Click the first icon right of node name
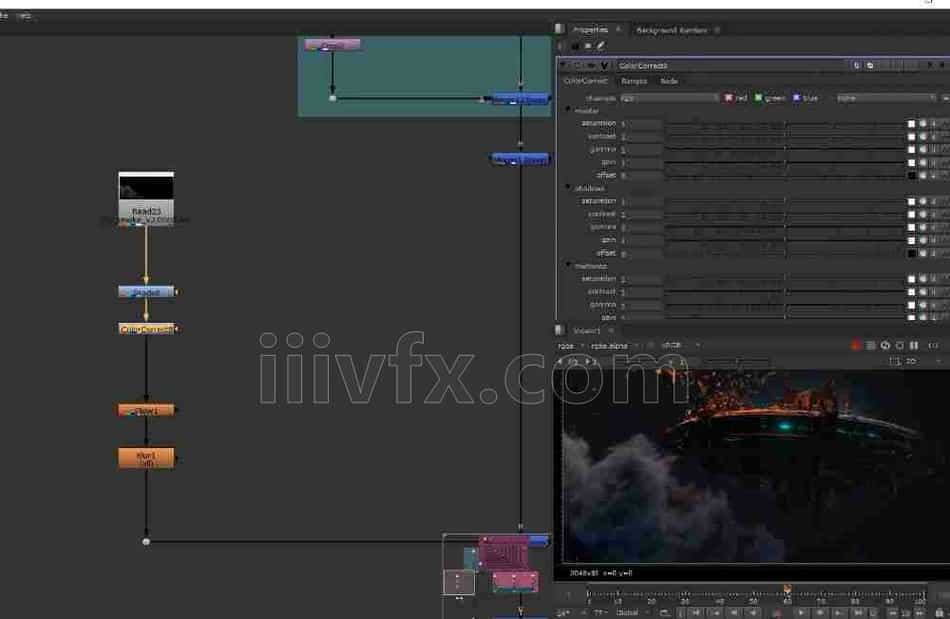The height and width of the screenshot is (619, 950). [x=856, y=65]
